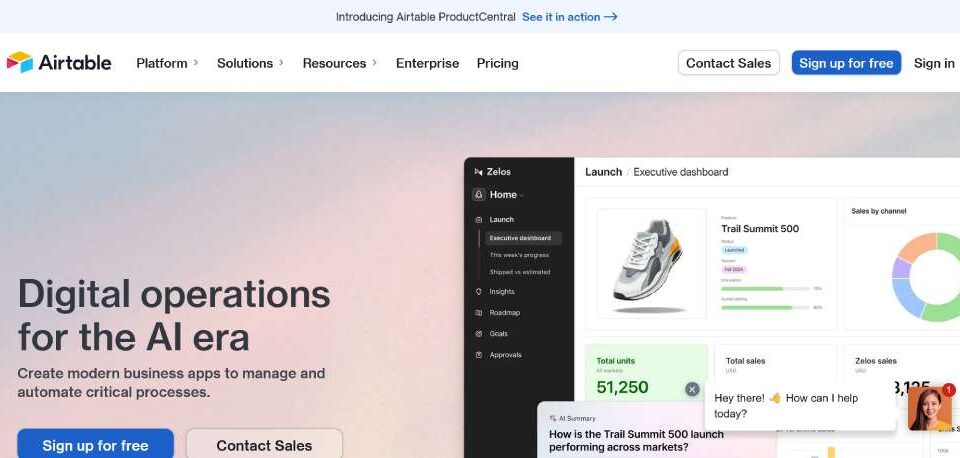Screen dimensions: 960x458
Task: Go to Pricing in the navigation
Action: tap(497, 63)
